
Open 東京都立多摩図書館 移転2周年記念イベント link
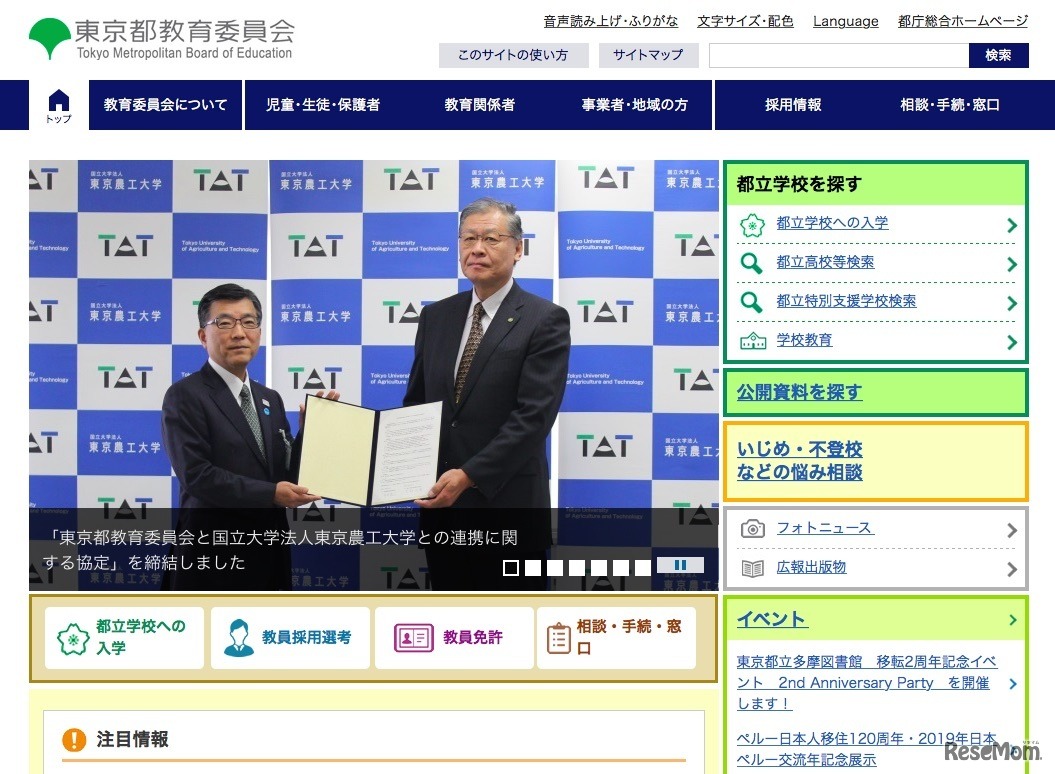[x=867, y=682]
